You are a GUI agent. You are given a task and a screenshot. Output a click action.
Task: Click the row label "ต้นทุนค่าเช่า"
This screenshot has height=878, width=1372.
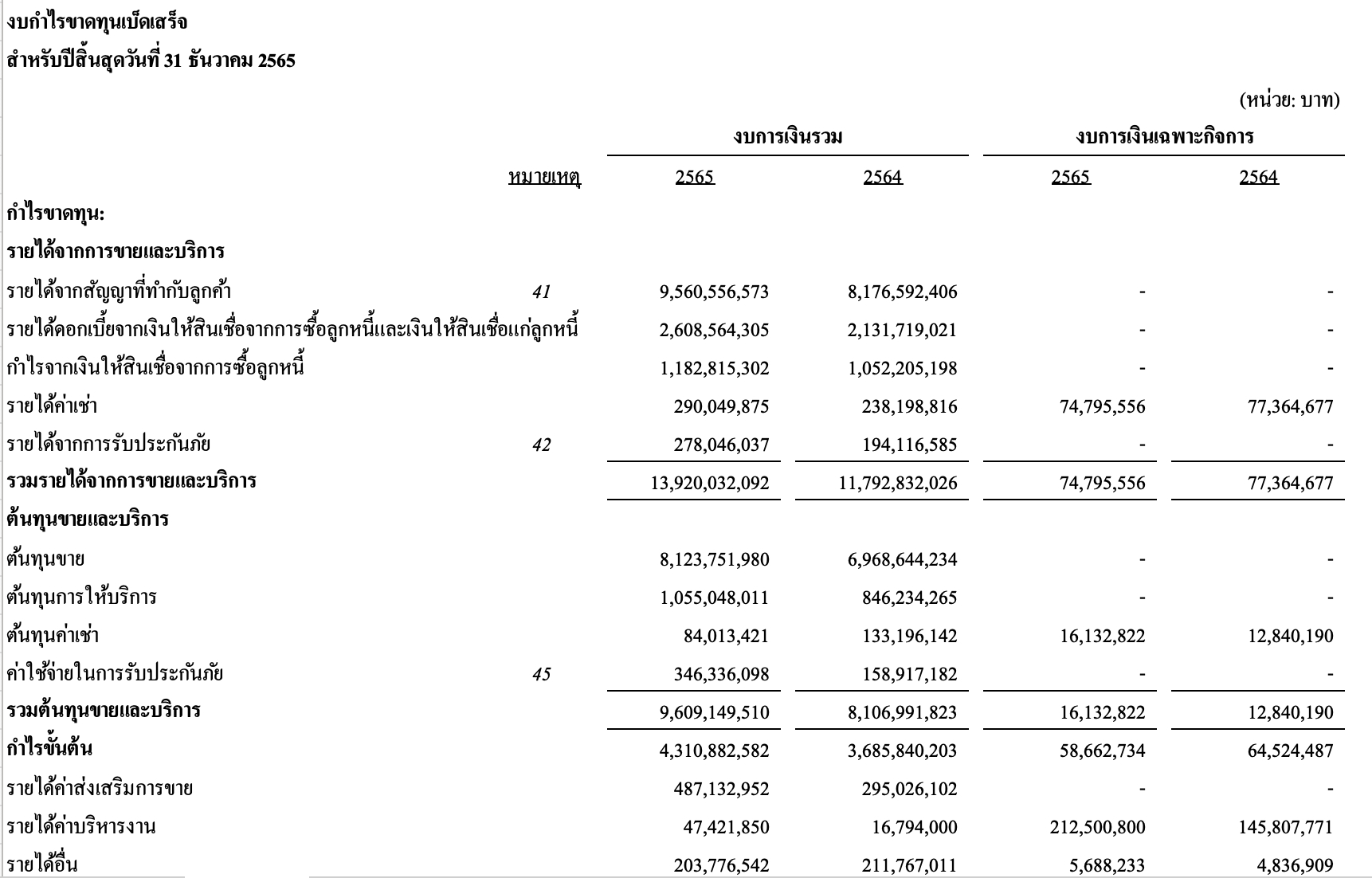click(x=53, y=636)
